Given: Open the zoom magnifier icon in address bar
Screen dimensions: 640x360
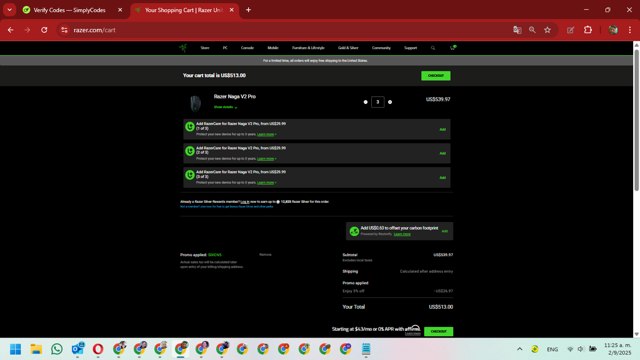Looking at the screenshot, I should pyautogui.click(x=532, y=30).
